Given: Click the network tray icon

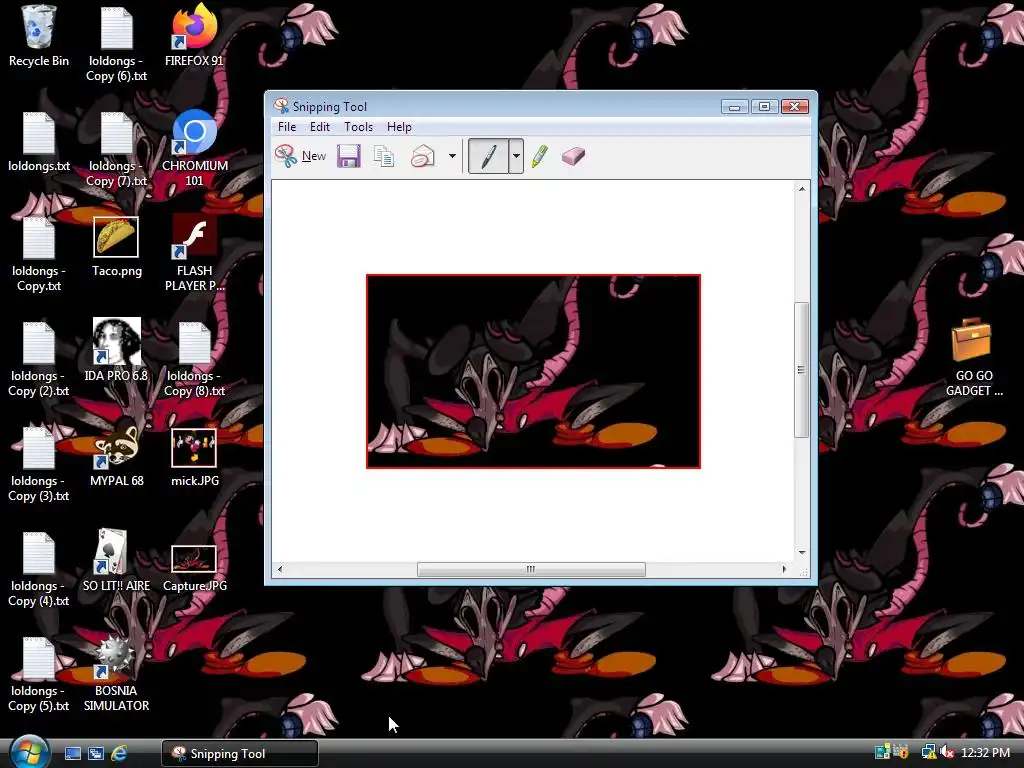Looking at the screenshot, I should (x=928, y=752).
